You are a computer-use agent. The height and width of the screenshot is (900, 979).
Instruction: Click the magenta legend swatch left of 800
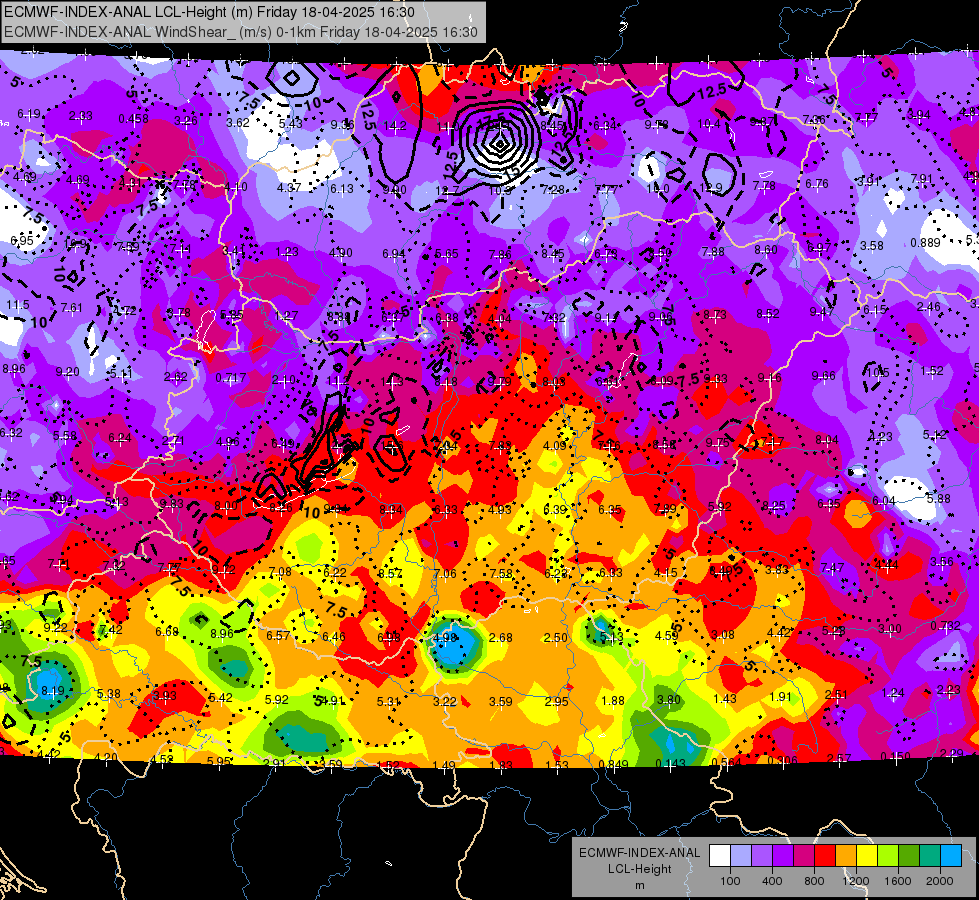click(x=804, y=856)
